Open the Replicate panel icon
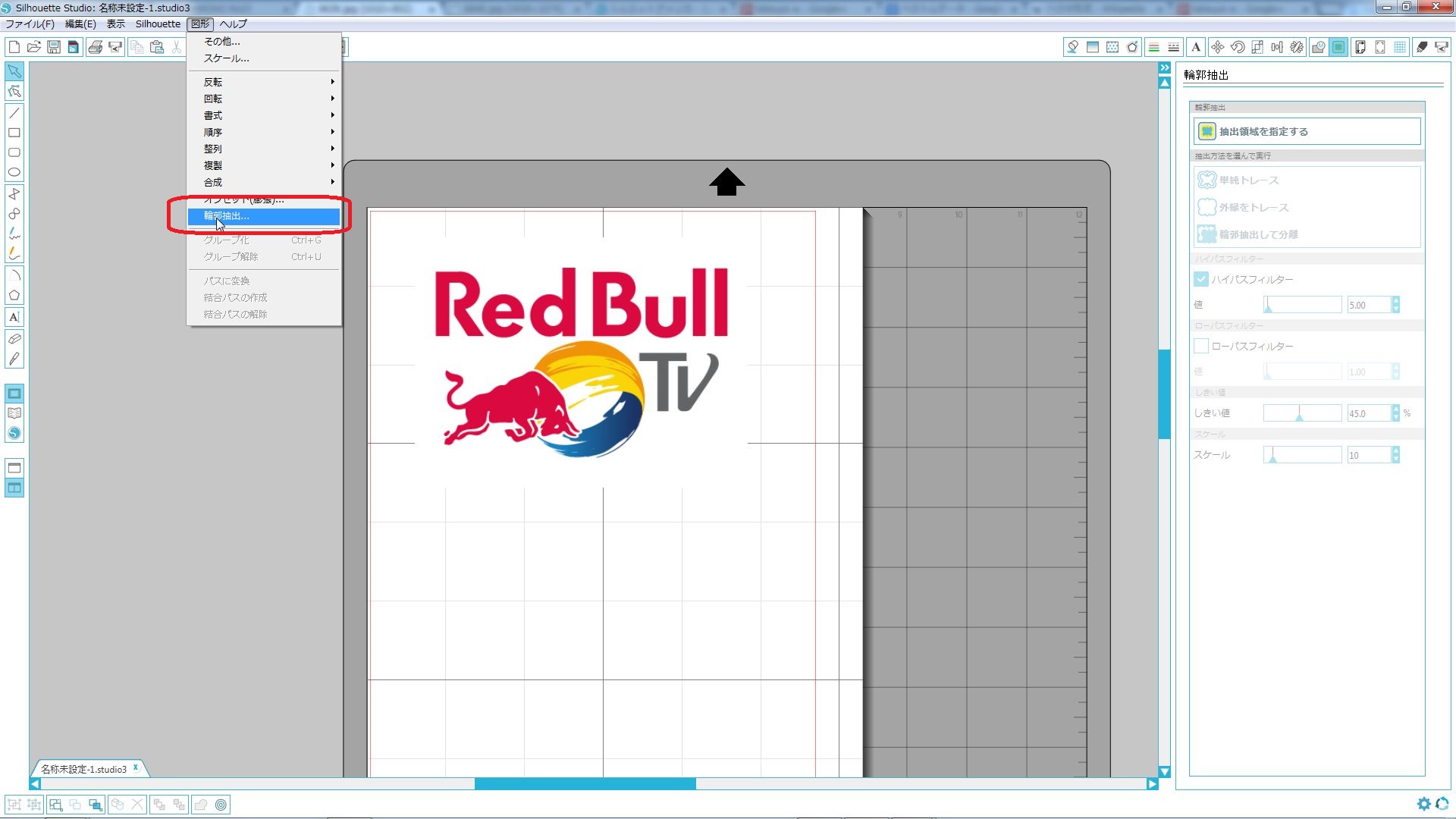This screenshot has height=819, width=1456. [1297, 47]
